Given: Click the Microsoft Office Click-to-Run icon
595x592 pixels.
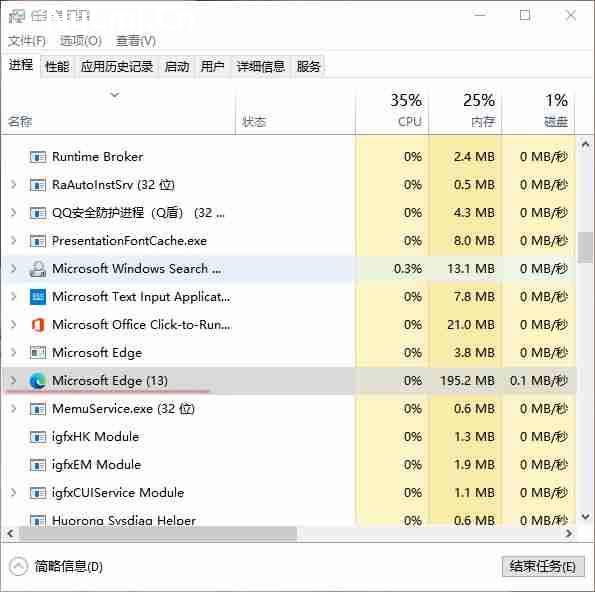Looking at the screenshot, I should pos(38,325).
